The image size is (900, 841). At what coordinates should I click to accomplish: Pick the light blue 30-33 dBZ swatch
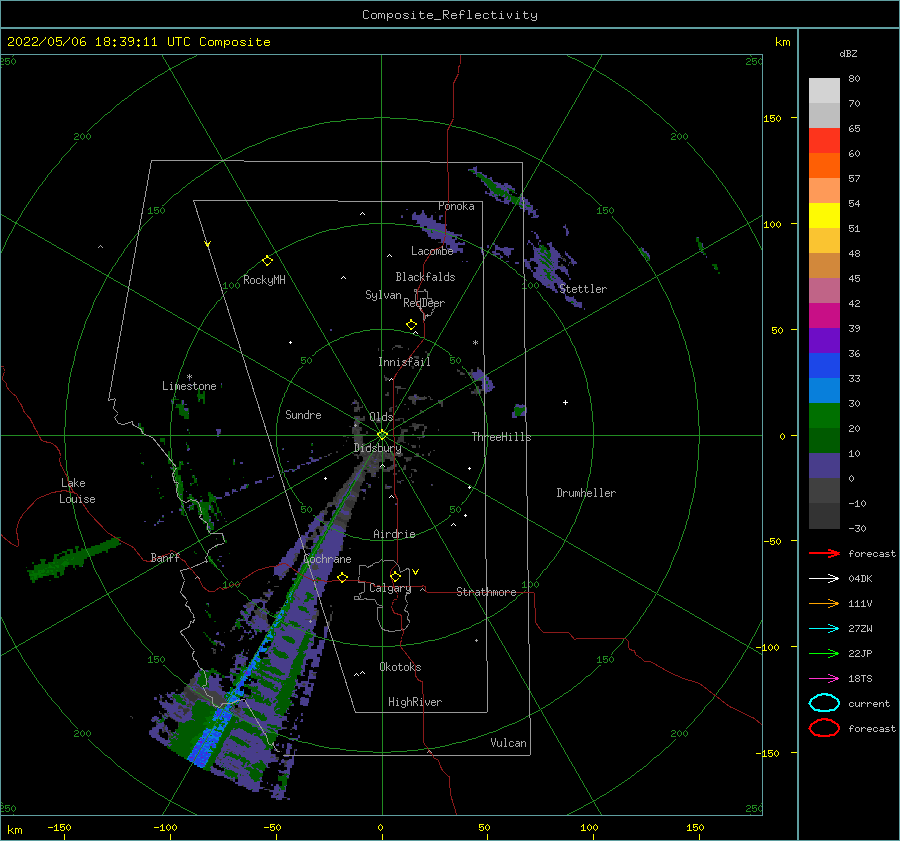coord(824,391)
